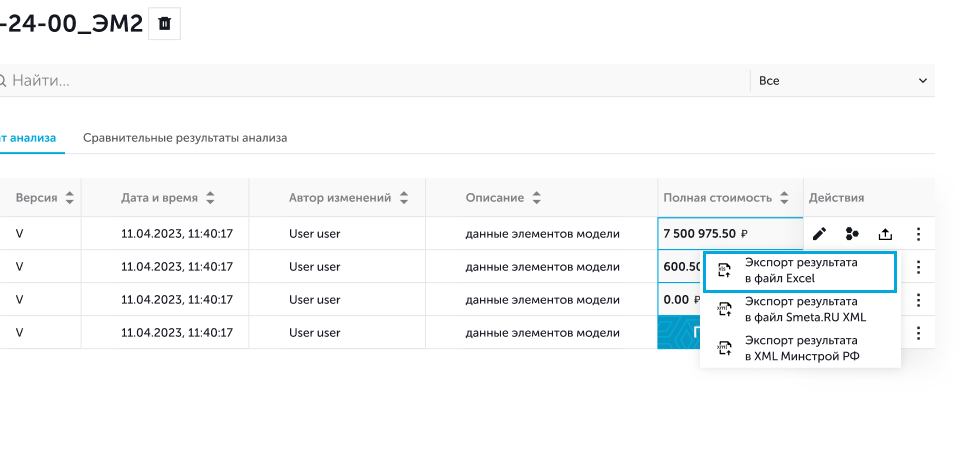Click the export upload icon in first row
The height and width of the screenshot is (453, 959).
885,234
